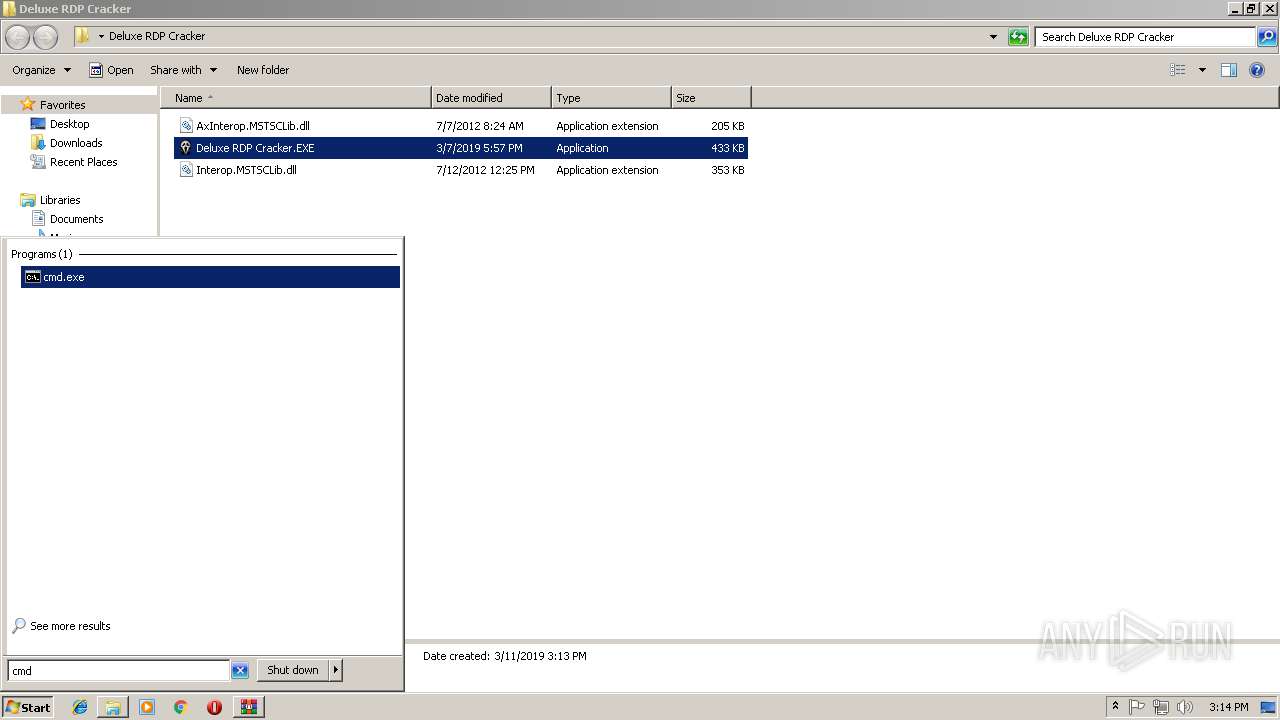Click the search magnifier icon

point(1267,37)
